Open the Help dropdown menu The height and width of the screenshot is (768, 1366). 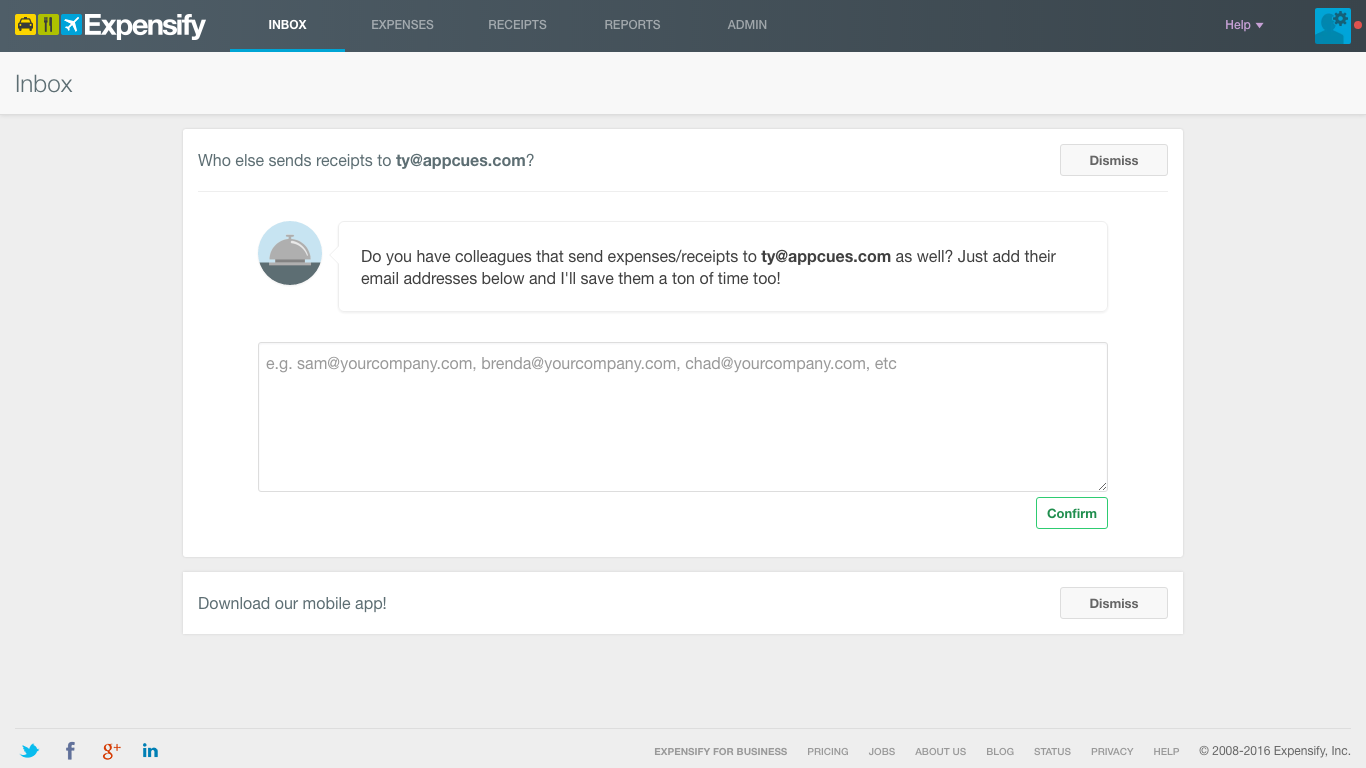point(1244,25)
